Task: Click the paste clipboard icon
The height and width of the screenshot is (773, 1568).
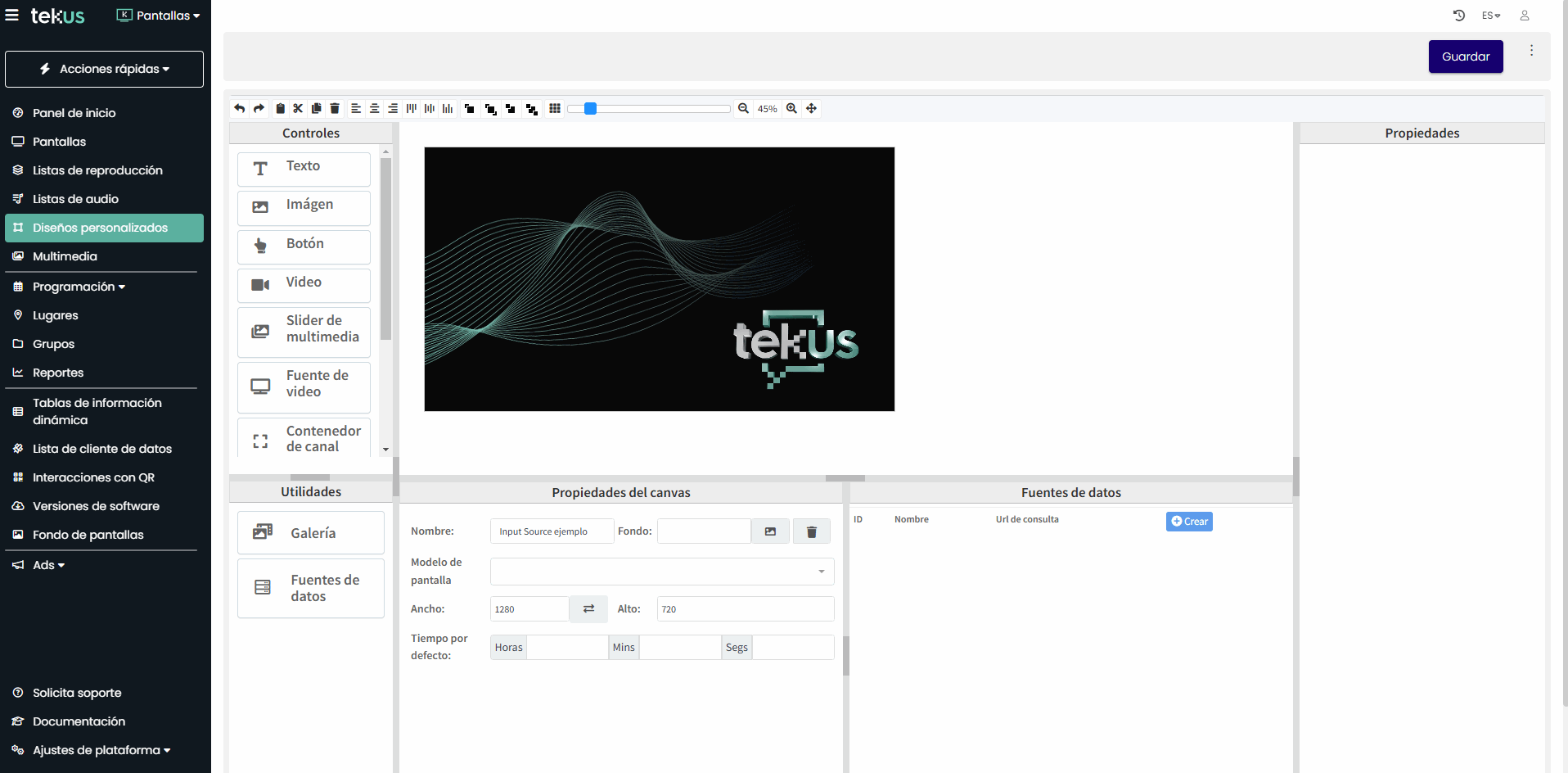Action: click(x=280, y=108)
